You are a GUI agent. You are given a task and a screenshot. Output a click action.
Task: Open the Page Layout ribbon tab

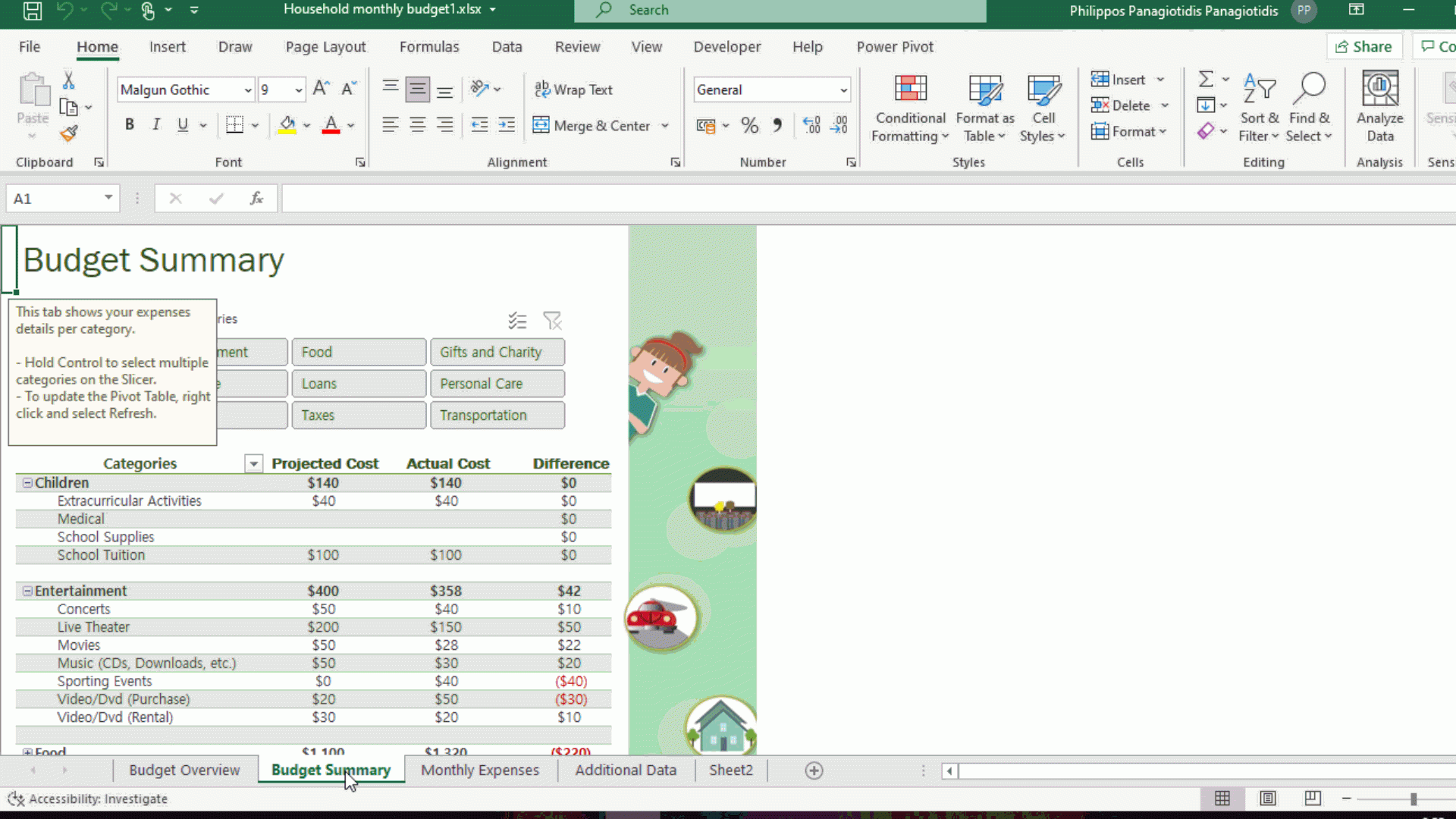[x=325, y=47]
